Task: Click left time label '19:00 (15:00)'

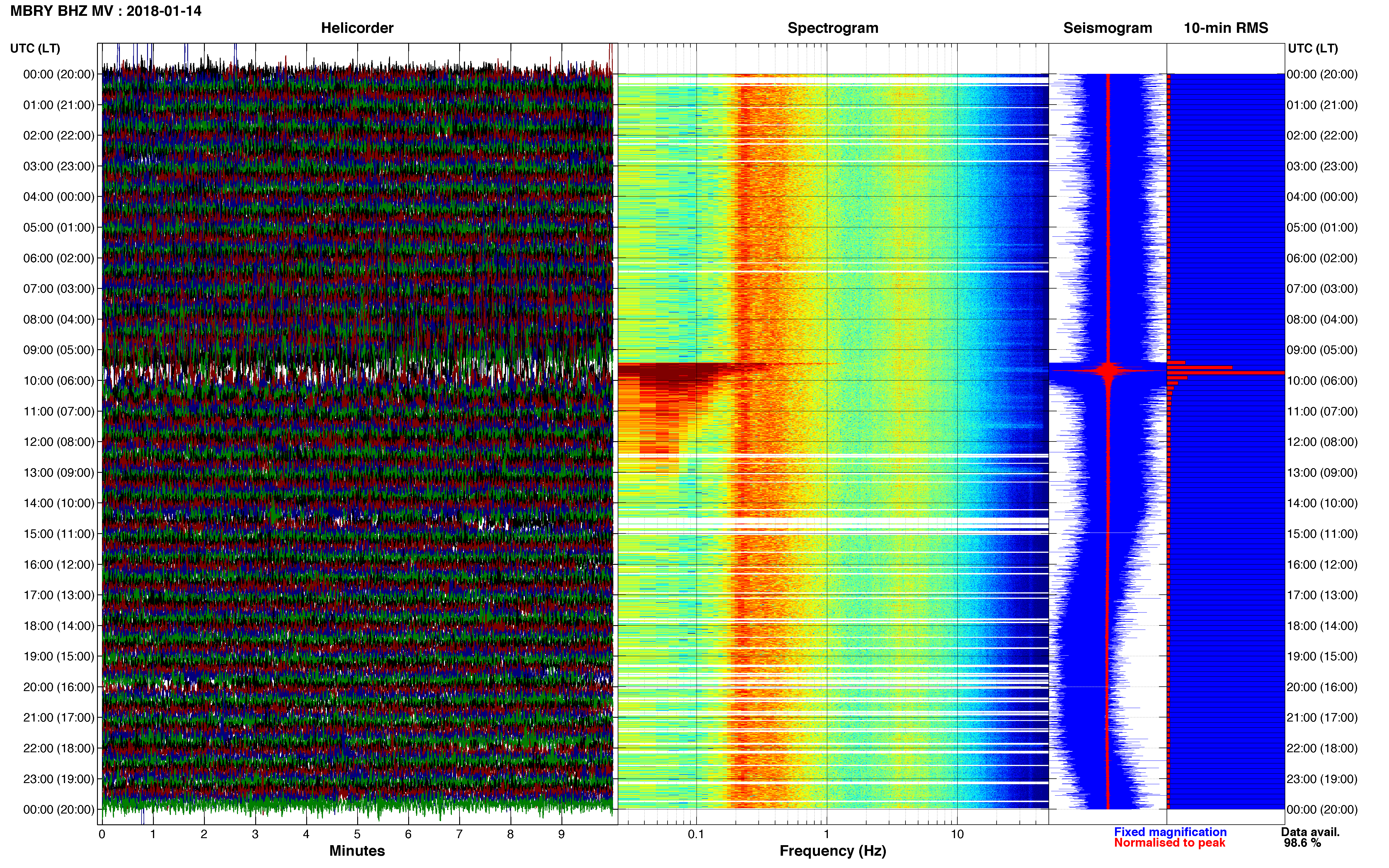Action: pyautogui.click(x=59, y=656)
